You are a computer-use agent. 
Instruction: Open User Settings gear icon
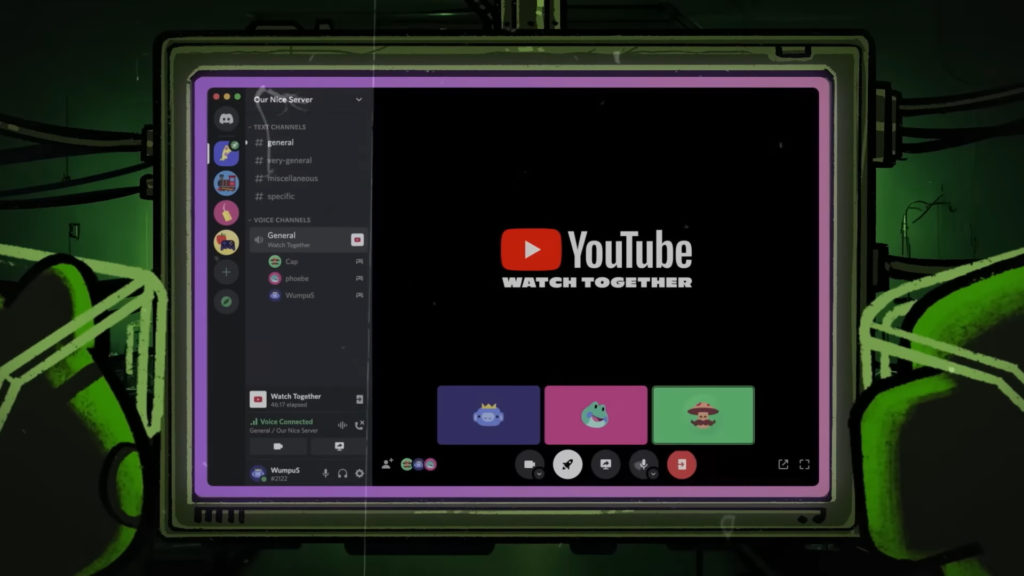click(x=359, y=473)
